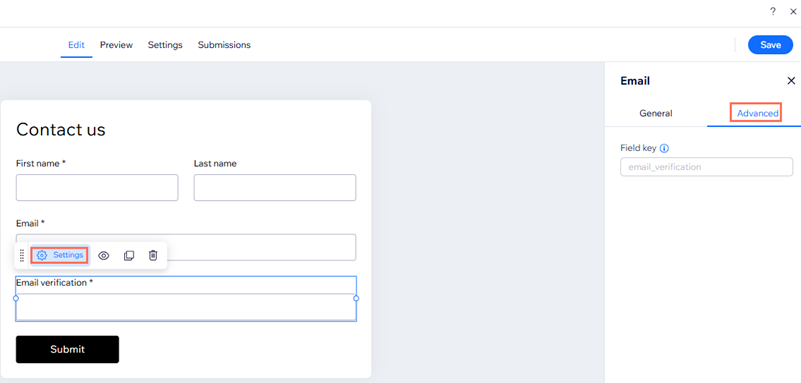801x383 pixels.
Task: Open the top Settings tab
Action: 165,45
